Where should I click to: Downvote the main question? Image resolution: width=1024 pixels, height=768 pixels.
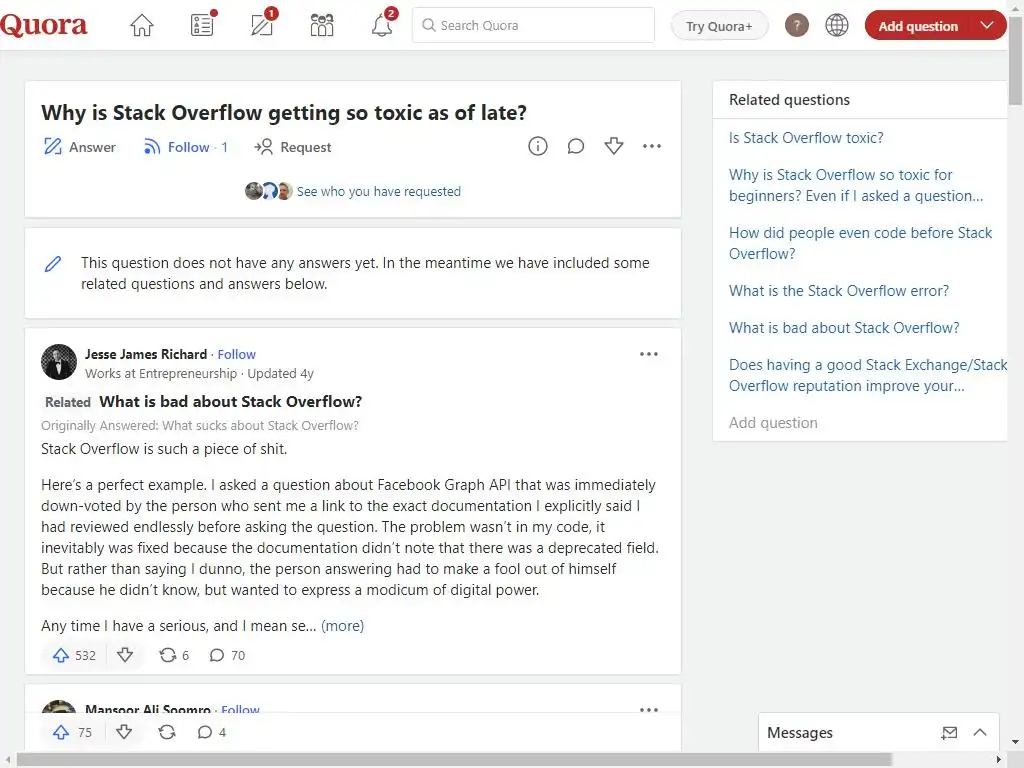(x=614, y=146)
